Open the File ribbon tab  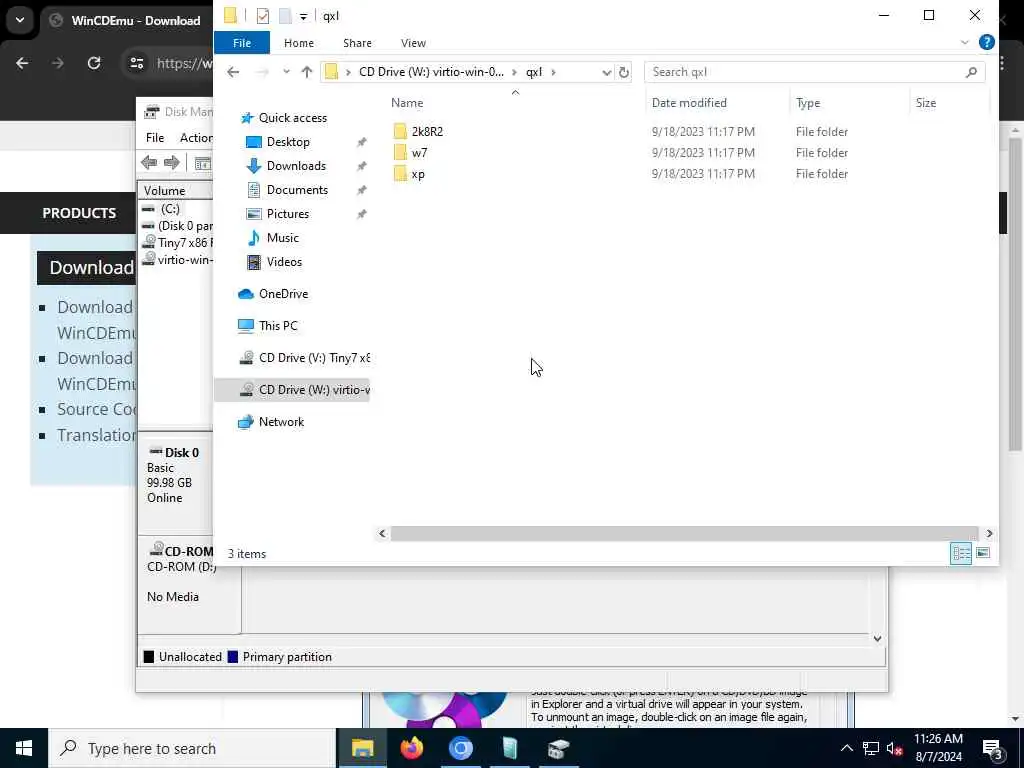pos(242,43)
